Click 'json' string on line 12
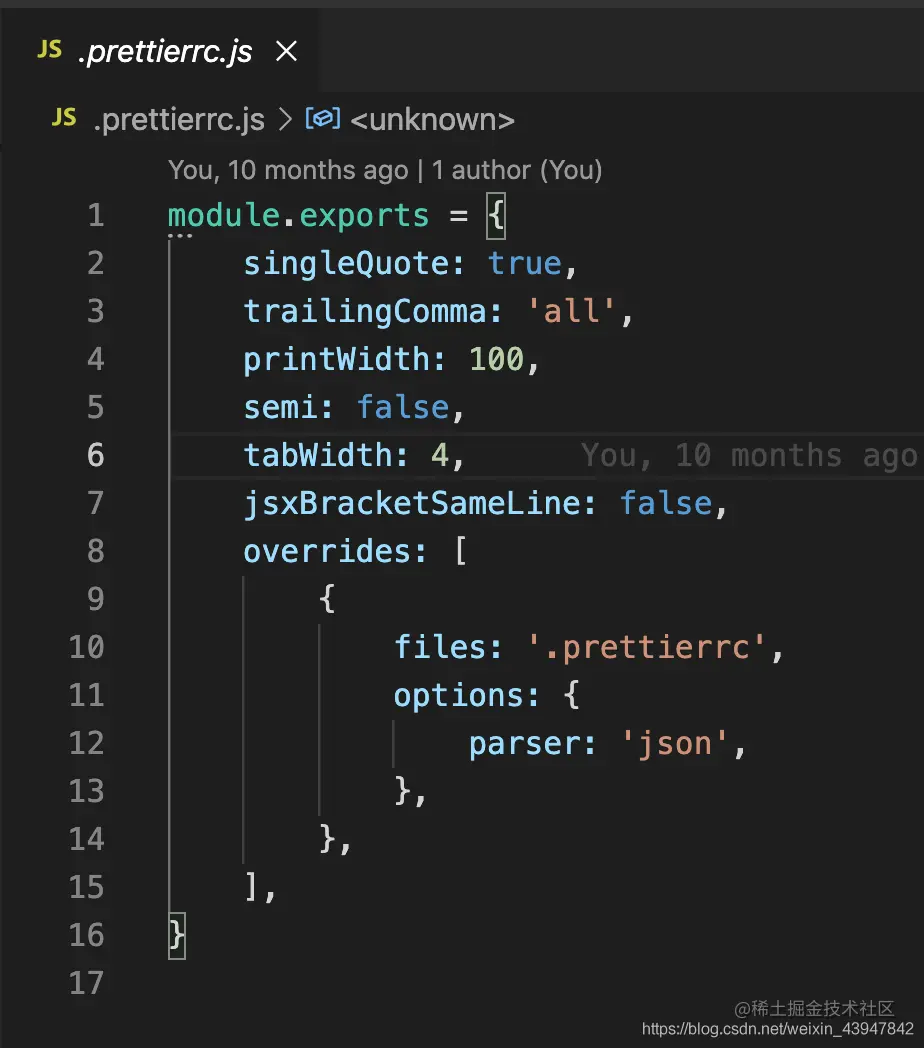 (675, 744)
